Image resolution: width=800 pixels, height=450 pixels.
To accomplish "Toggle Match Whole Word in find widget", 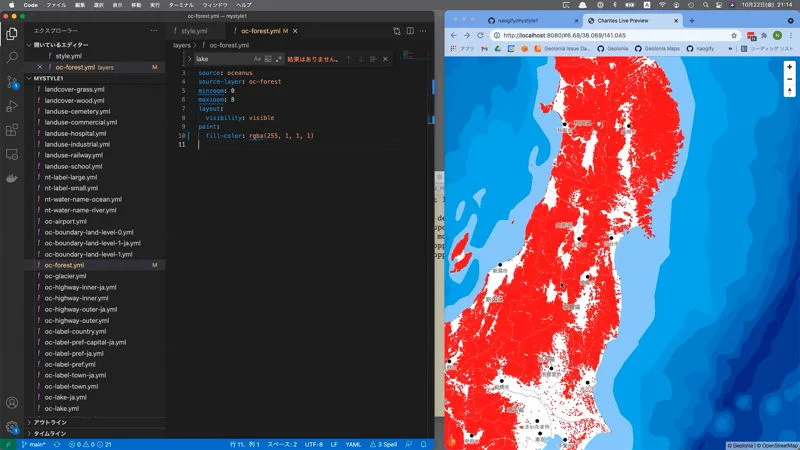I will tap(268, 59).
